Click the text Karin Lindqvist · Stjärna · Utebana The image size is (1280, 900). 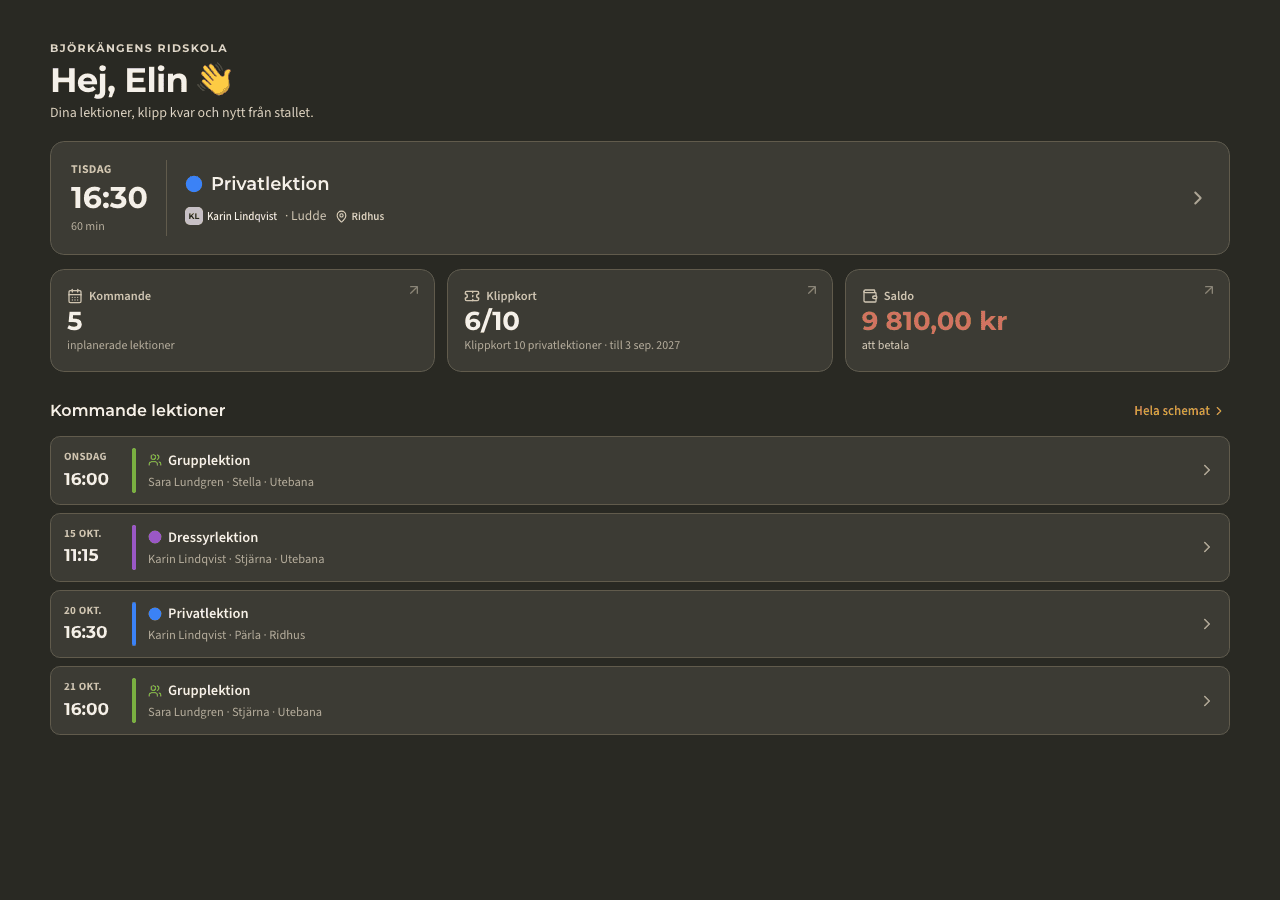coord(236,559)
